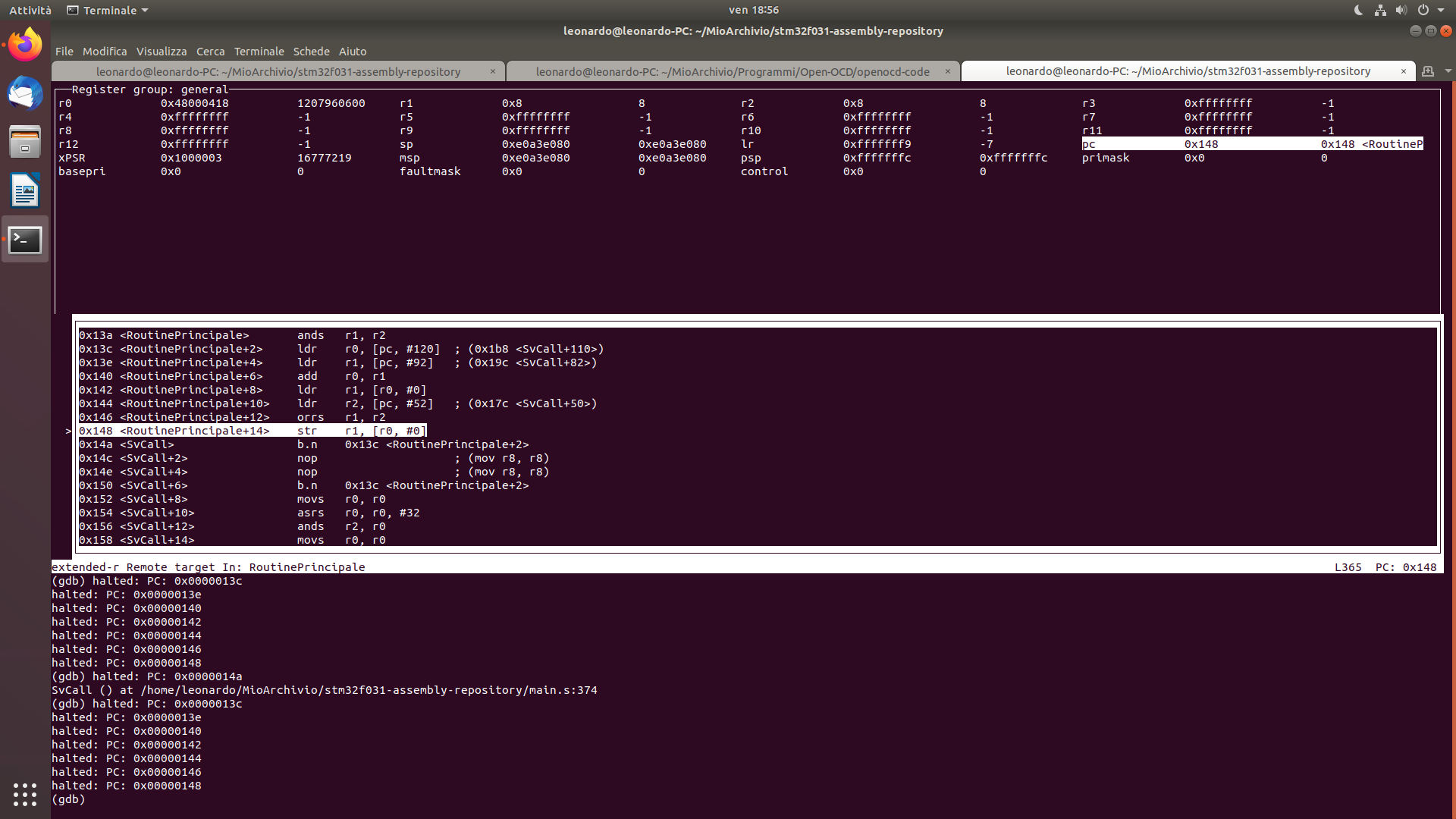Open the network status indicator

coord(1380,10)
